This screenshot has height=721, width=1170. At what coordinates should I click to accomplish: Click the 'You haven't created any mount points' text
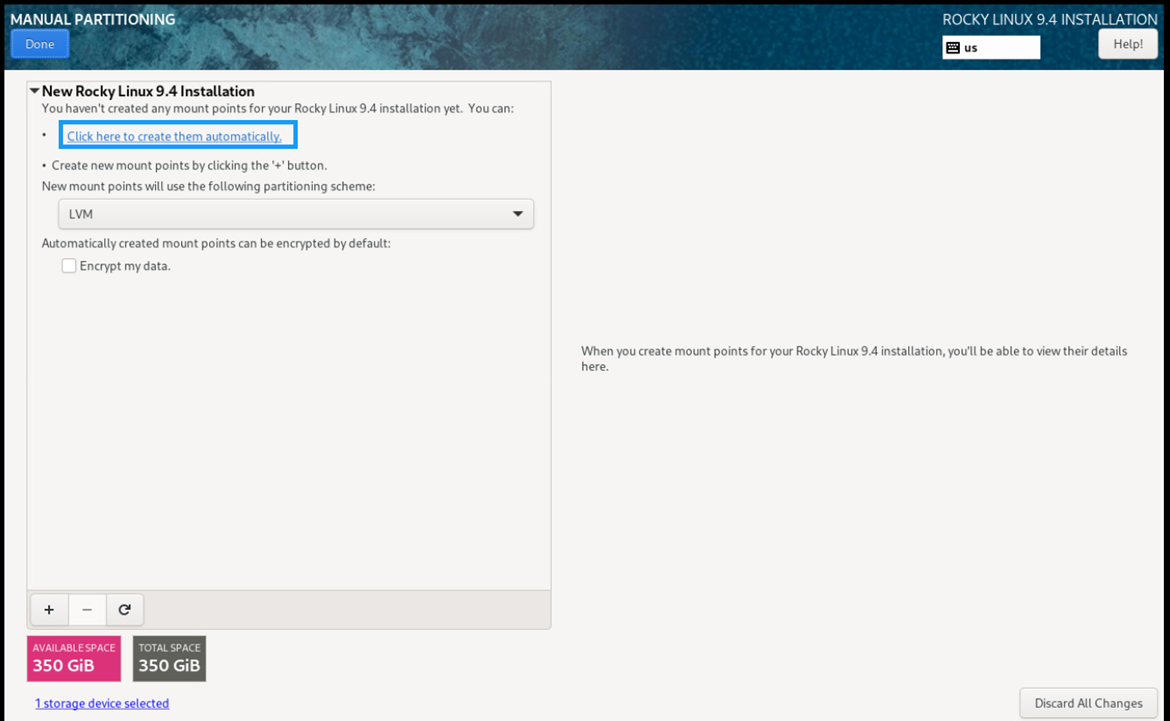[x=278, y=108]
